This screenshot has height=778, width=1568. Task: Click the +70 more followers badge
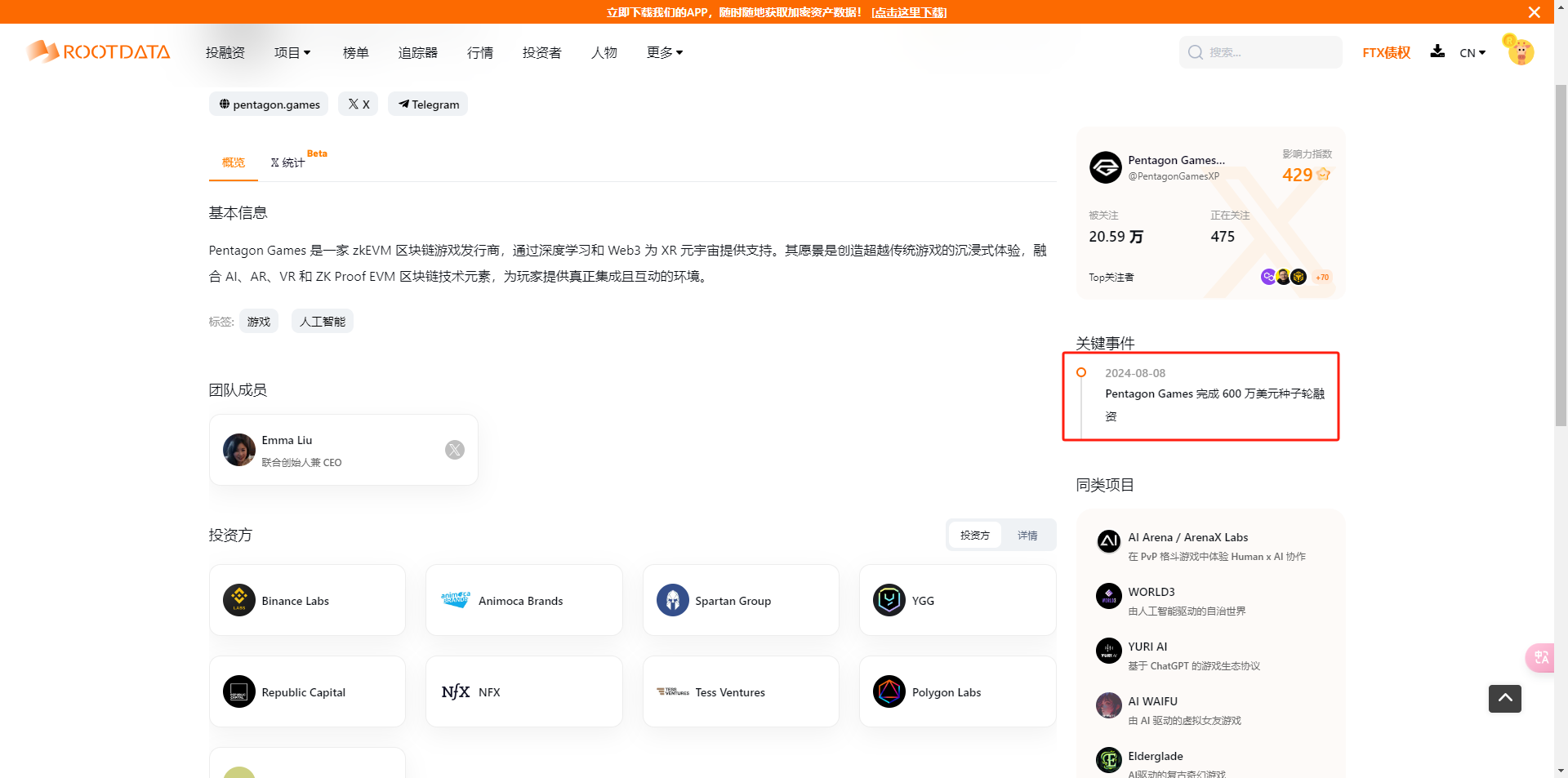coord(1322,277)
